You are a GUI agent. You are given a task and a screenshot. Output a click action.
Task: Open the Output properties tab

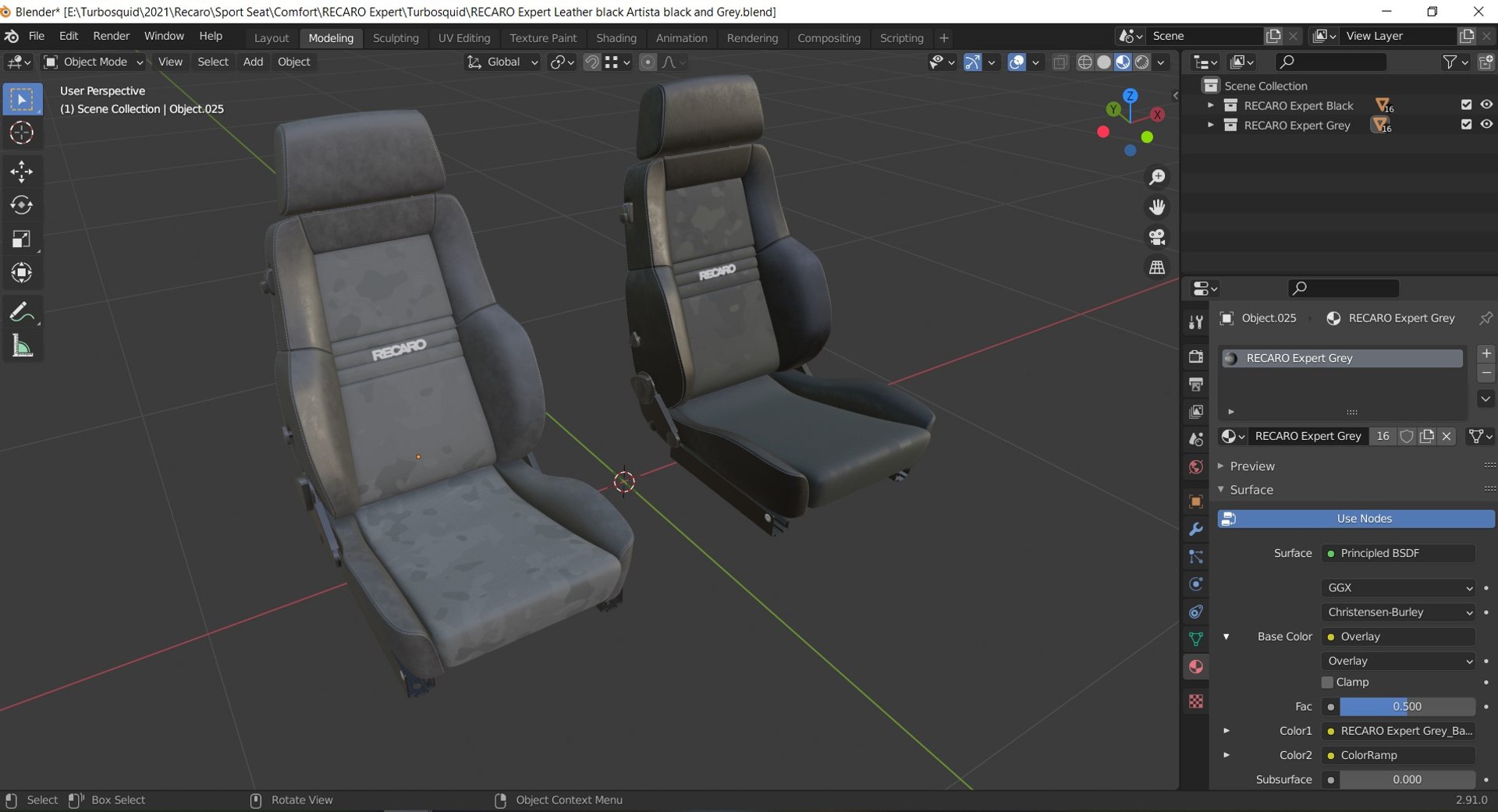[1195, 384]
